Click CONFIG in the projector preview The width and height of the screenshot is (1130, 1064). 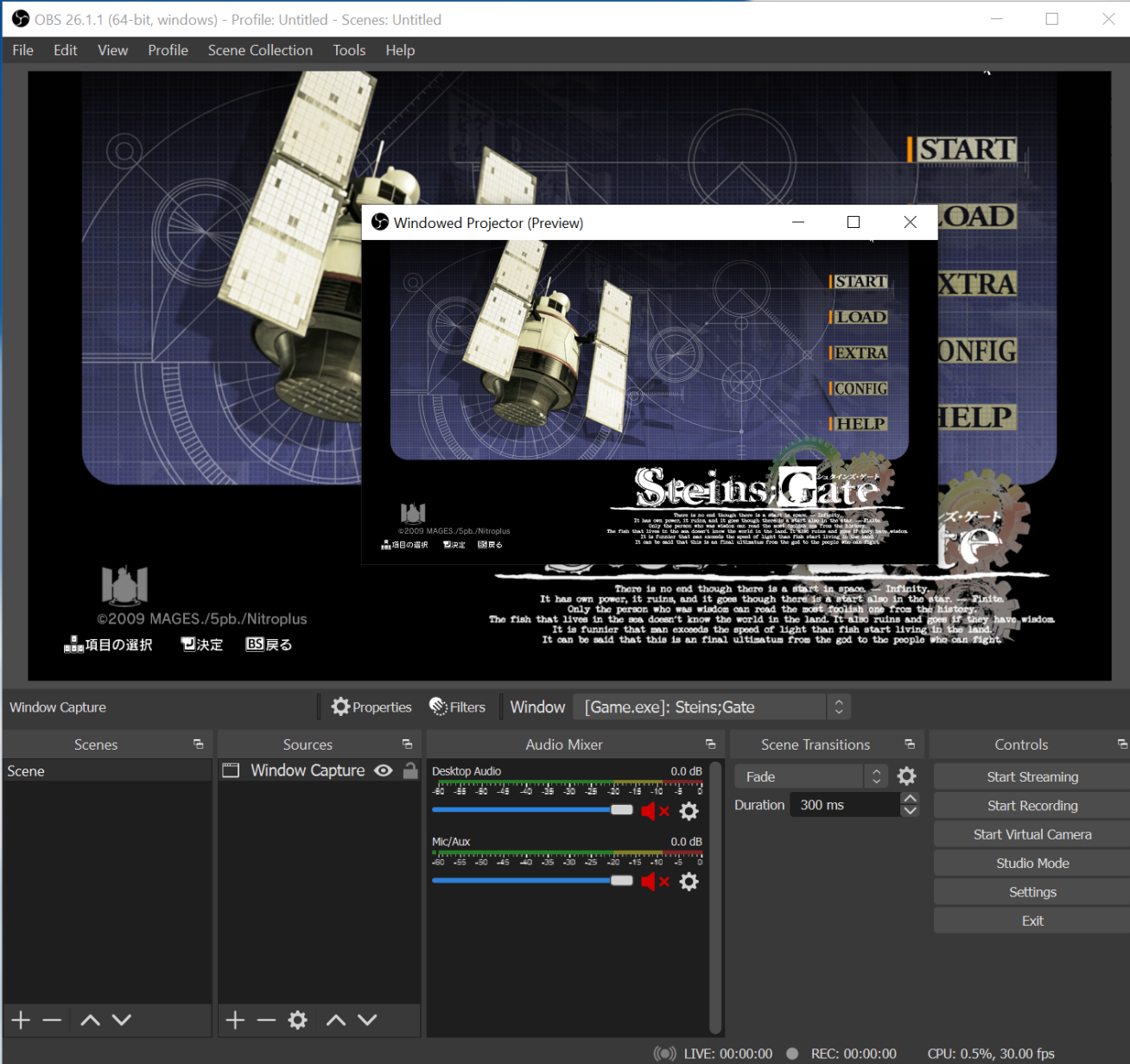click(859, 389)
